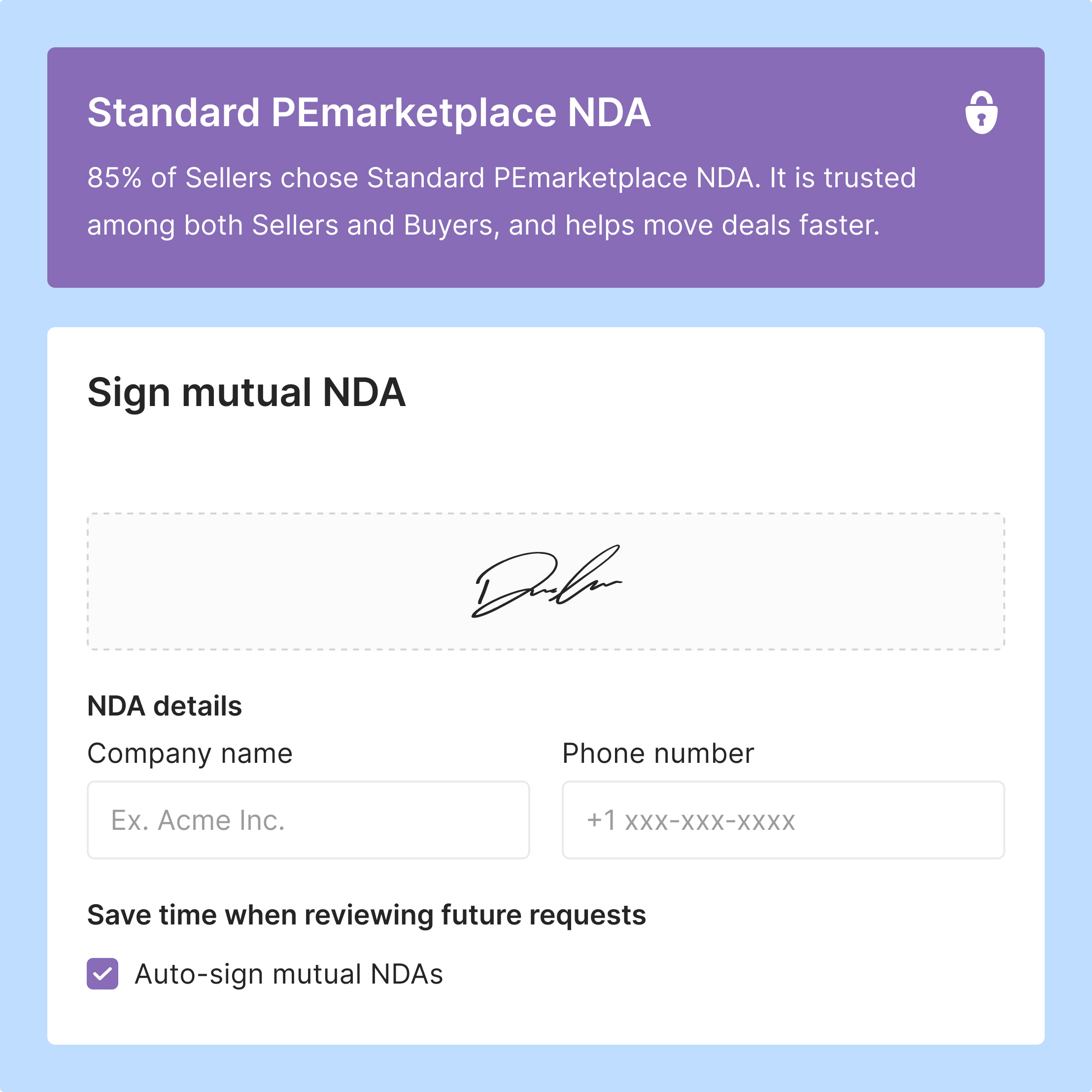This screenshot has width=1092, height=1092.
Task: Click the "Sign mutual NDA" heading
Action: click(246, 392)
